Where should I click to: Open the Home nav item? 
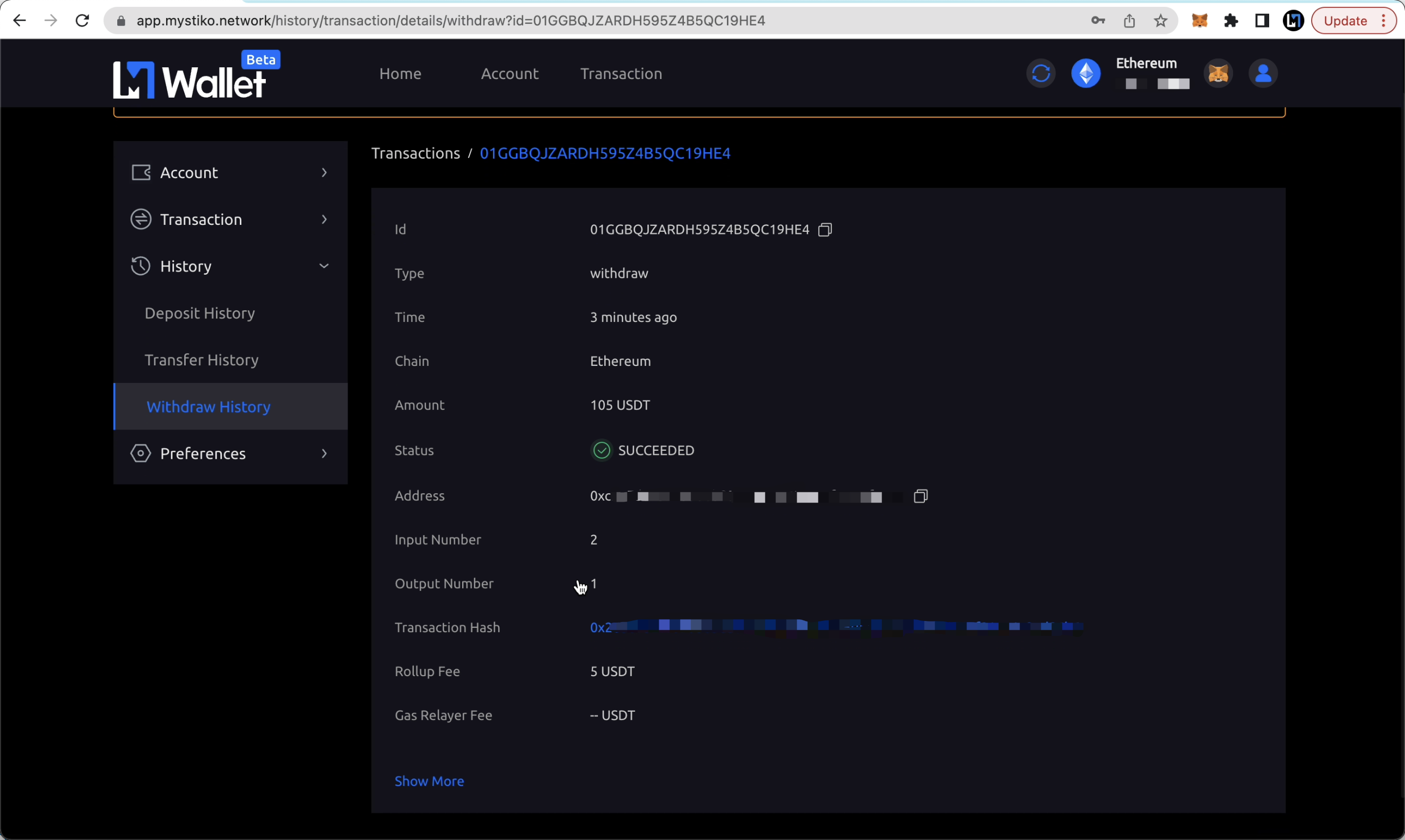pos(400,74)
